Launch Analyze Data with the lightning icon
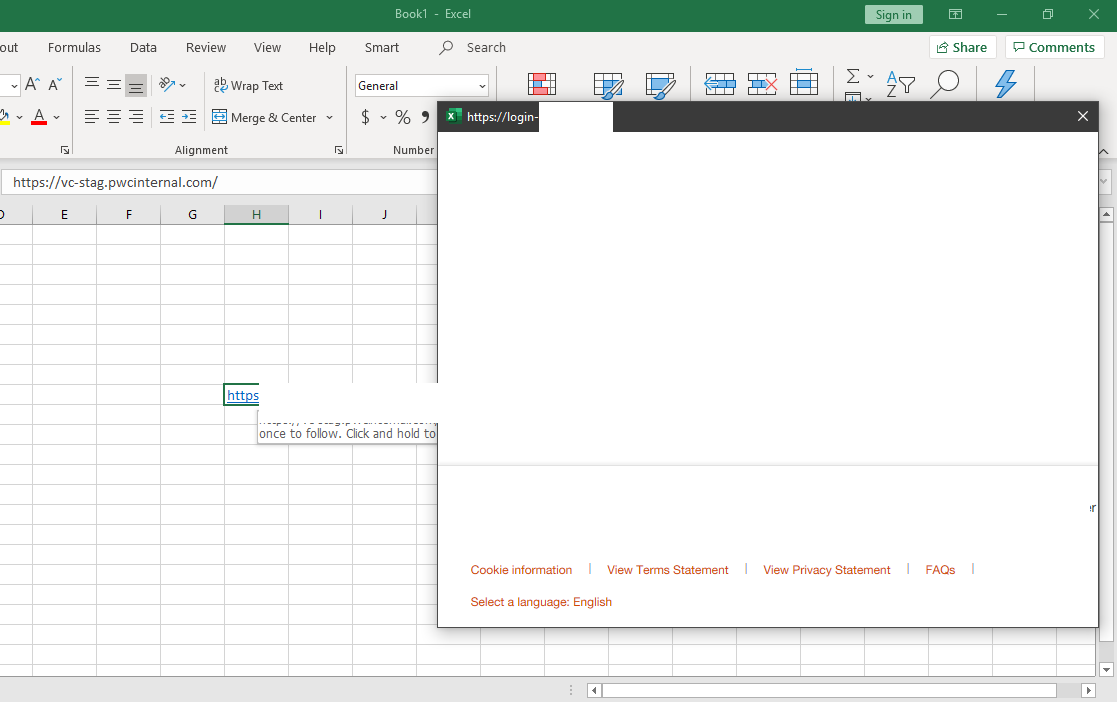The image size is (1117, 702). click(1005, 84)
